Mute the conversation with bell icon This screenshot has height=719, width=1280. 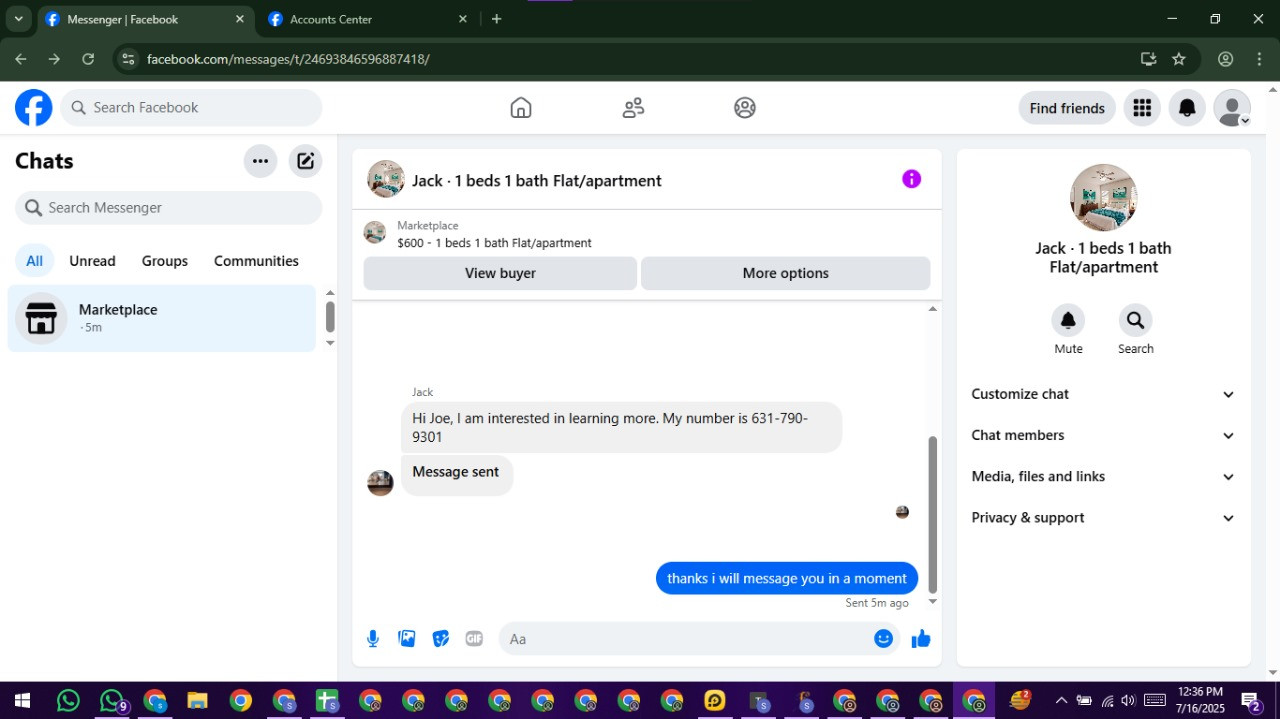pyautogui.click(x=1068, y=320)
